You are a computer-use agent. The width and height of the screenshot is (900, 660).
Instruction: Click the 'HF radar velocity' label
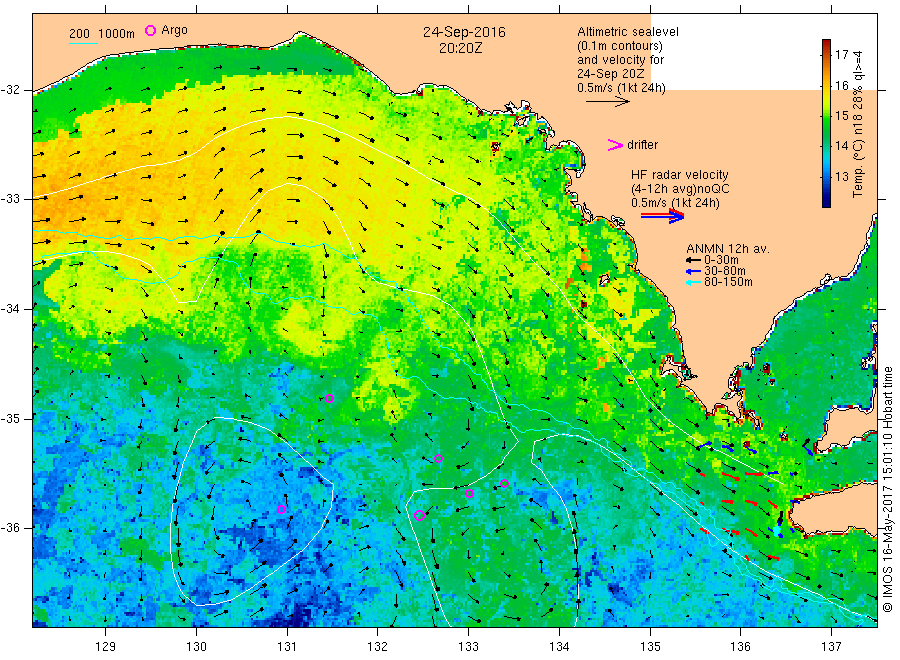680,174
